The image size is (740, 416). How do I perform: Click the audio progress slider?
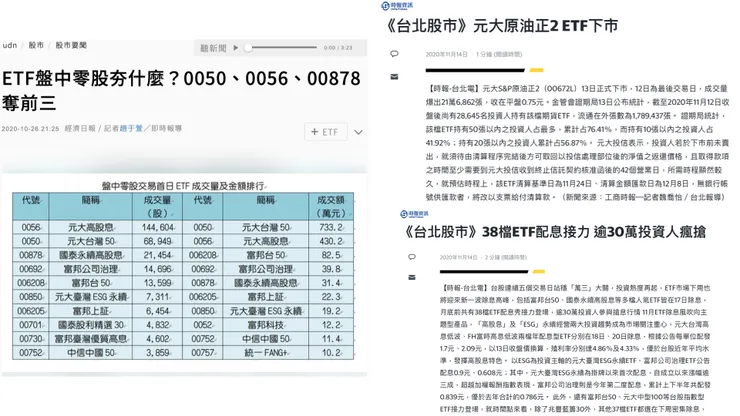pos(281,48)
